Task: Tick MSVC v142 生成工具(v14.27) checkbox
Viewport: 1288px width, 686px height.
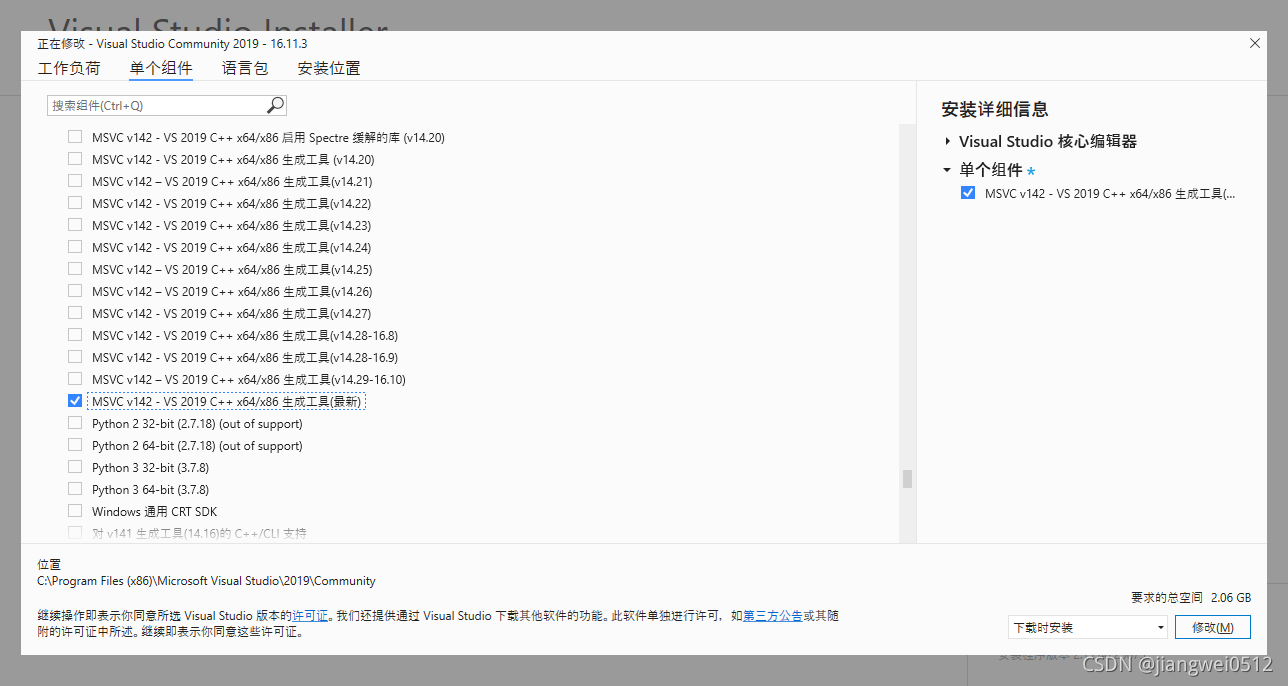Action: click(x=75, y=313)
